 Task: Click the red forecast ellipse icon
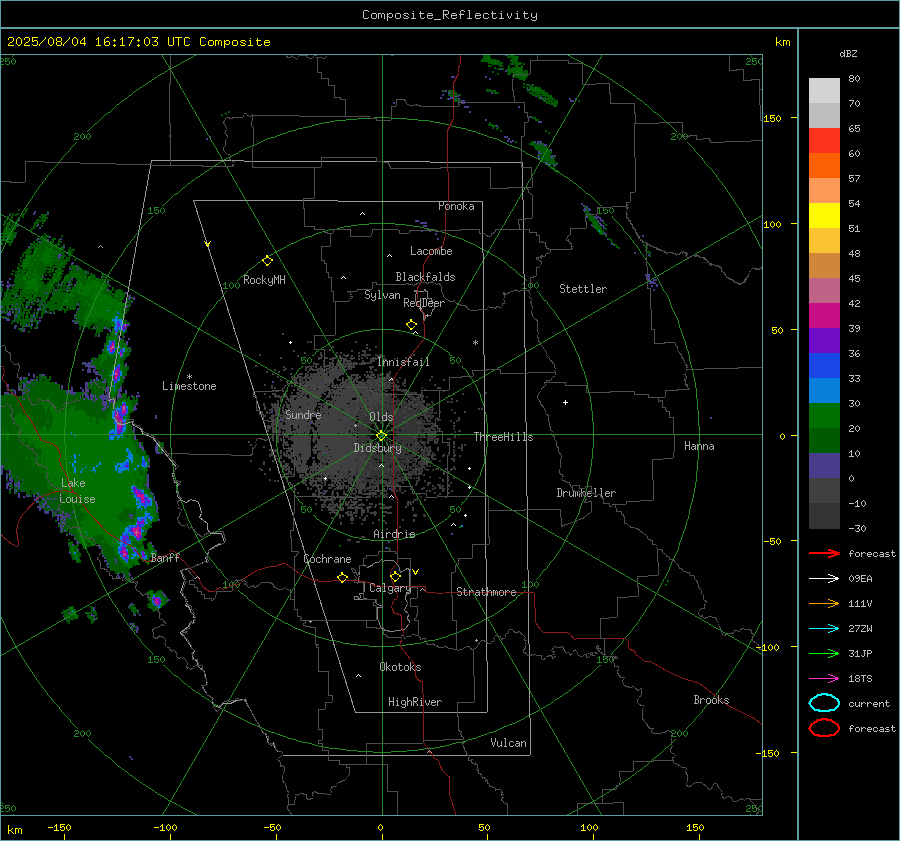point(824,728)
